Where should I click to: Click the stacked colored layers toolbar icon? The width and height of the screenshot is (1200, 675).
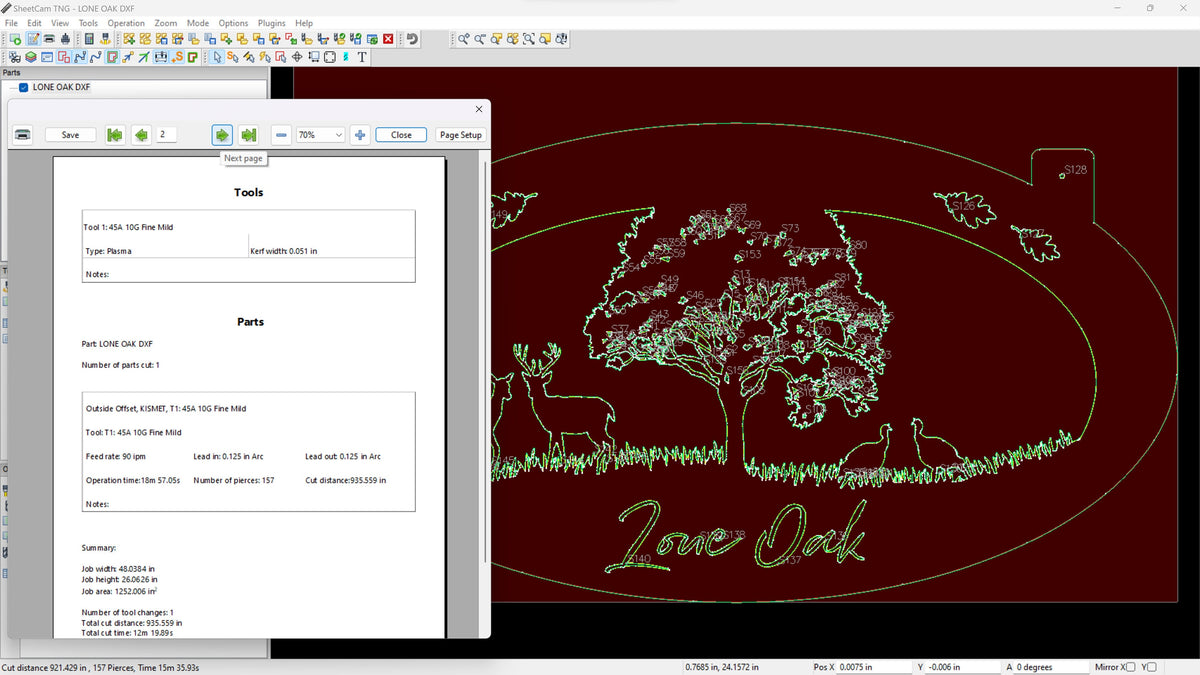pyautogui.click(x=31, y=57)
